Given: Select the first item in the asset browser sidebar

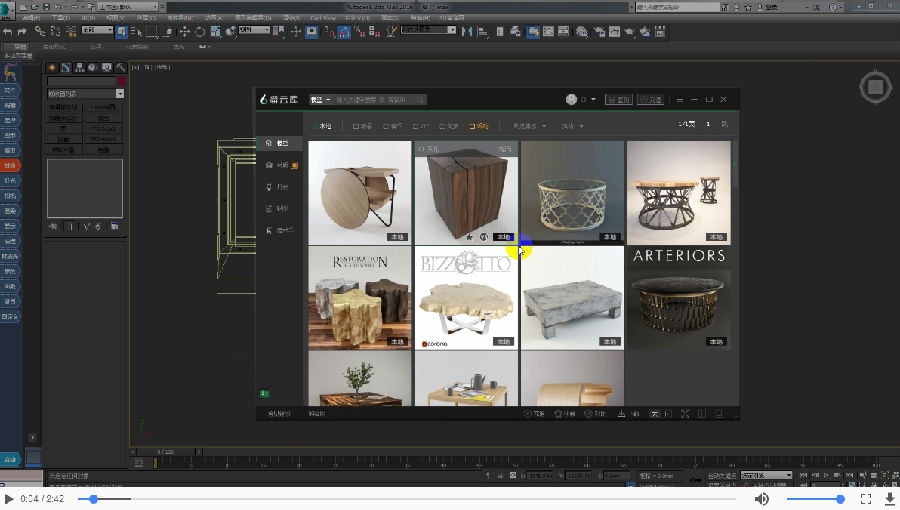Looking at the screenshot, I should point(279,143).
